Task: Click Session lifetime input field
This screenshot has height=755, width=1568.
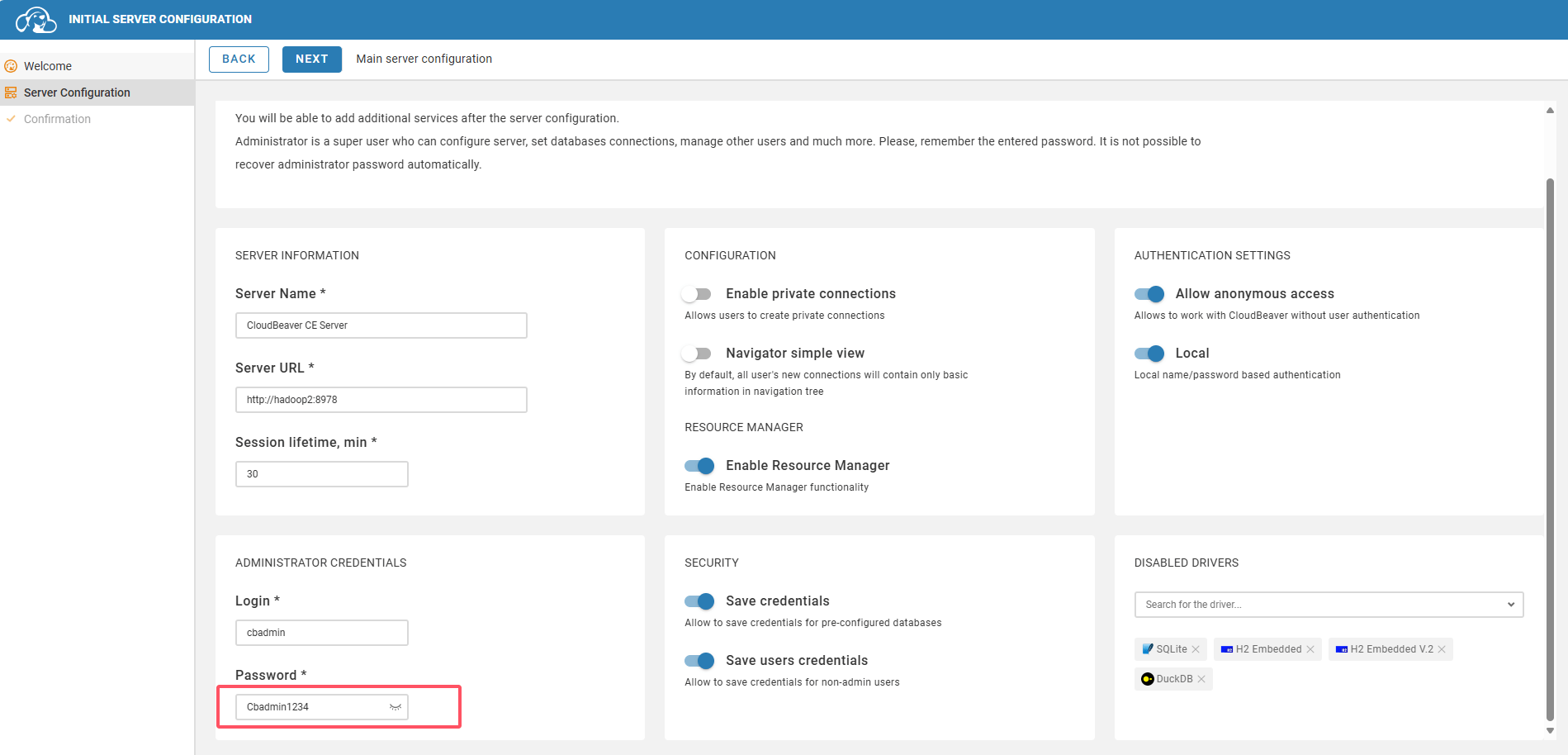Action: (x=322, y=474)
